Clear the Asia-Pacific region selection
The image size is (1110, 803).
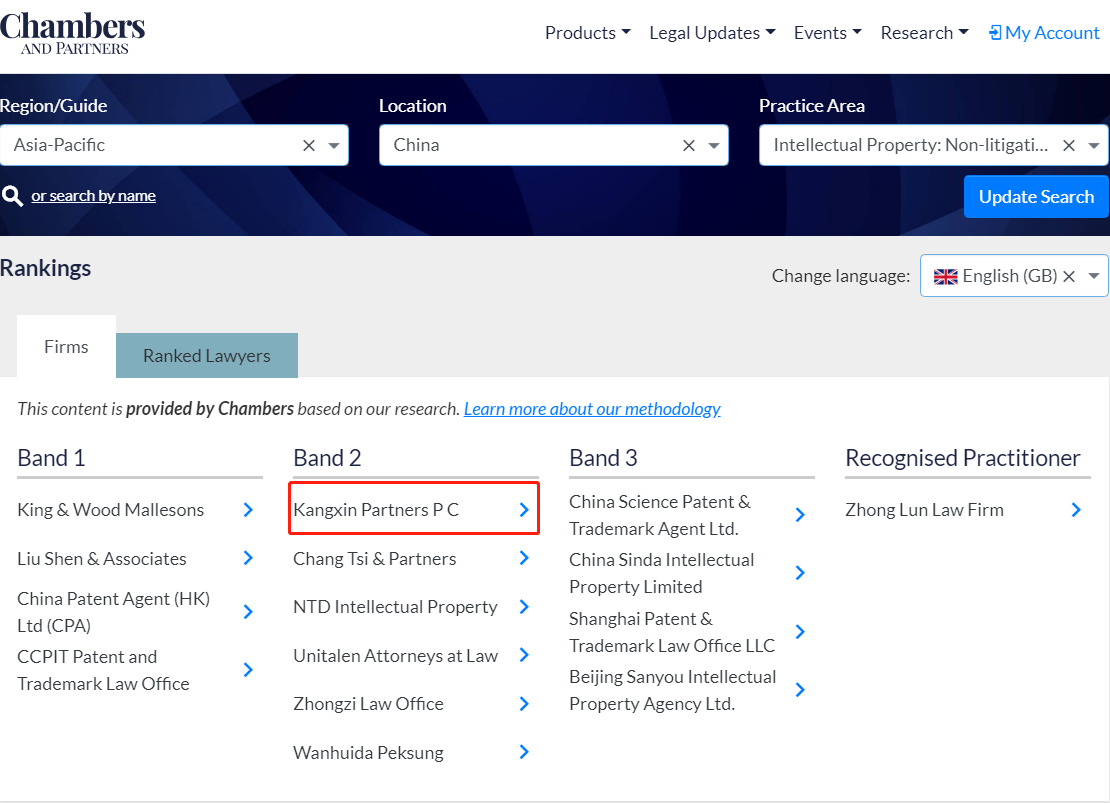(309, 145)
